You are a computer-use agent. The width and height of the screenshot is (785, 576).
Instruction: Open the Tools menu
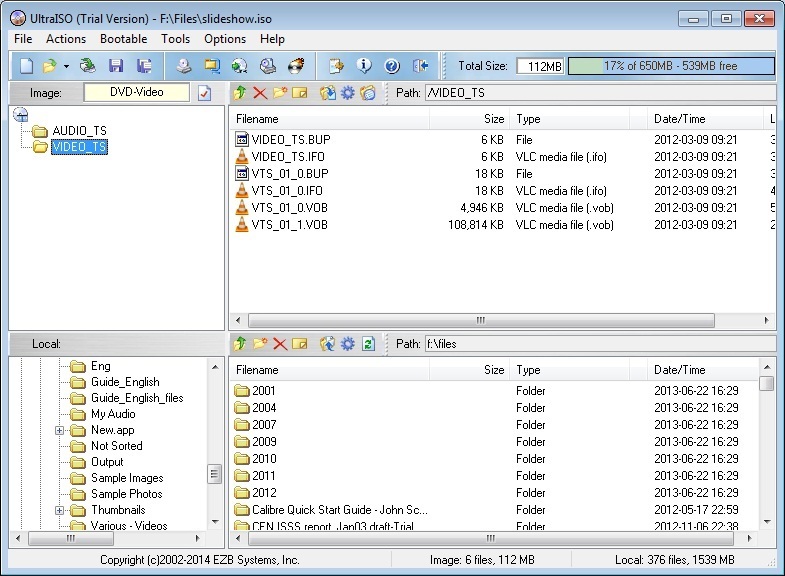tap(175, 39)
